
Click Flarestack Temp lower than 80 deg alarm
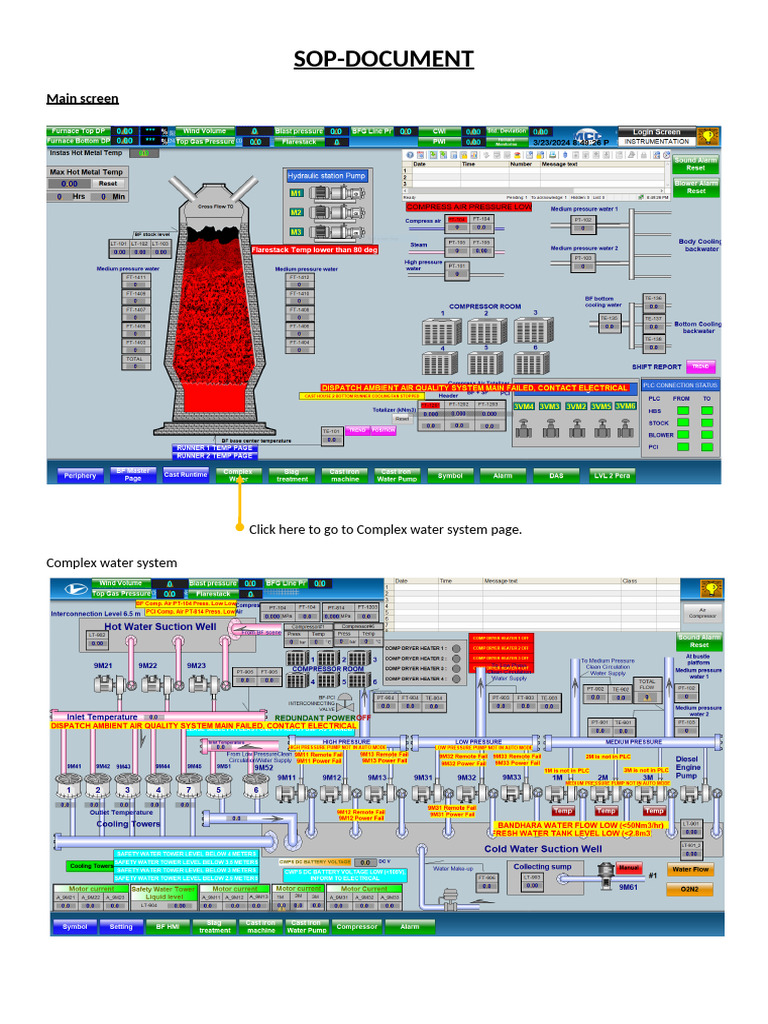point(315,249)
